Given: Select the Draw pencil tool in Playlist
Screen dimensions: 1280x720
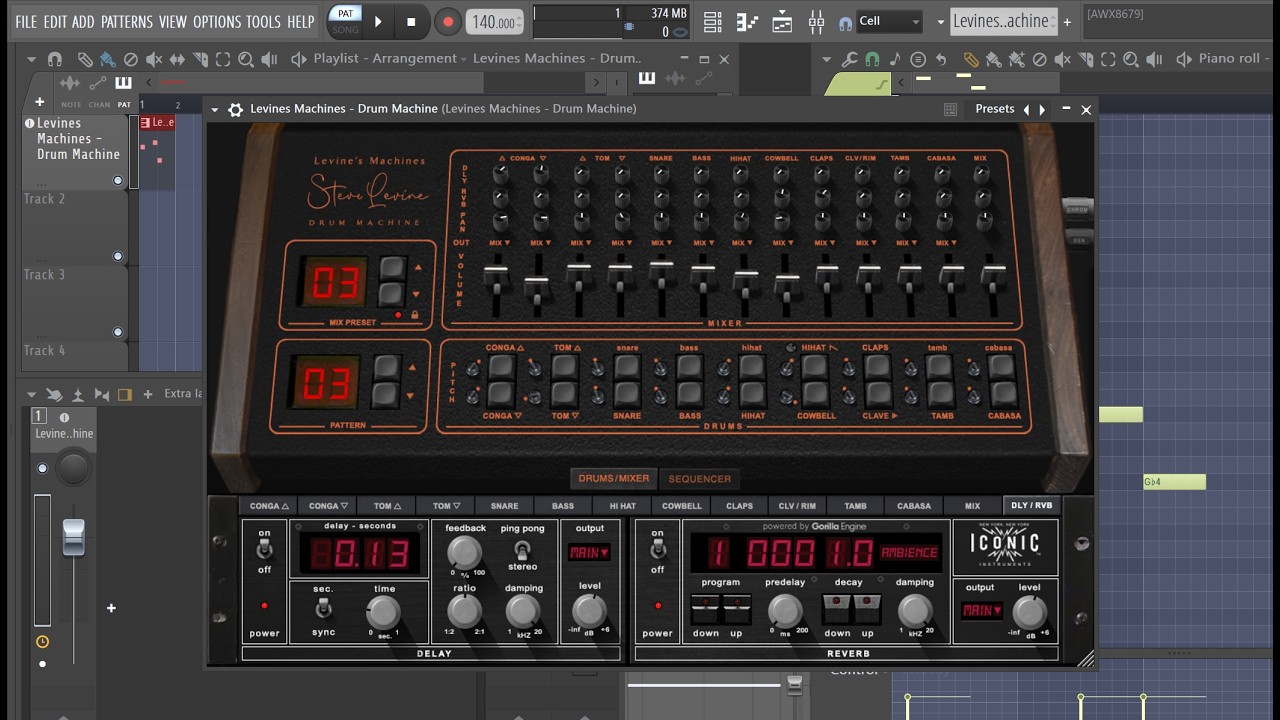Looking at the screenshot, I should [86, 59].
